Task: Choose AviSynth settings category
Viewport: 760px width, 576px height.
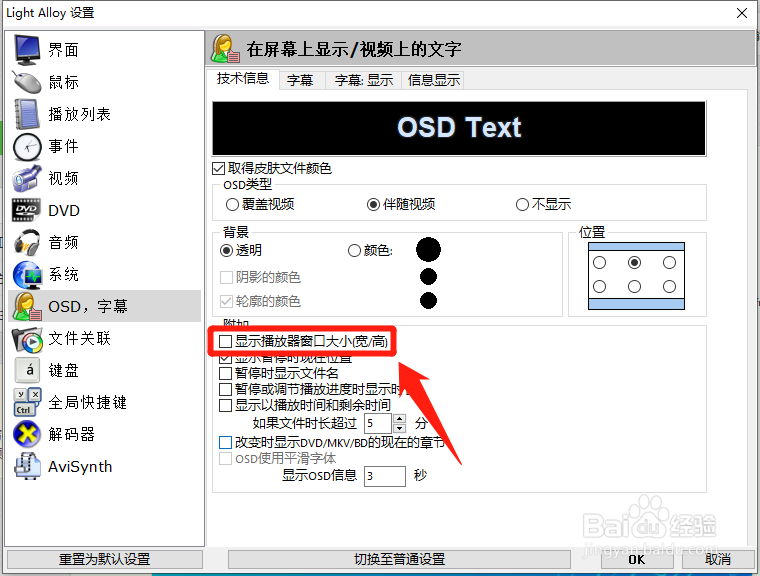Action: [80, 466]
